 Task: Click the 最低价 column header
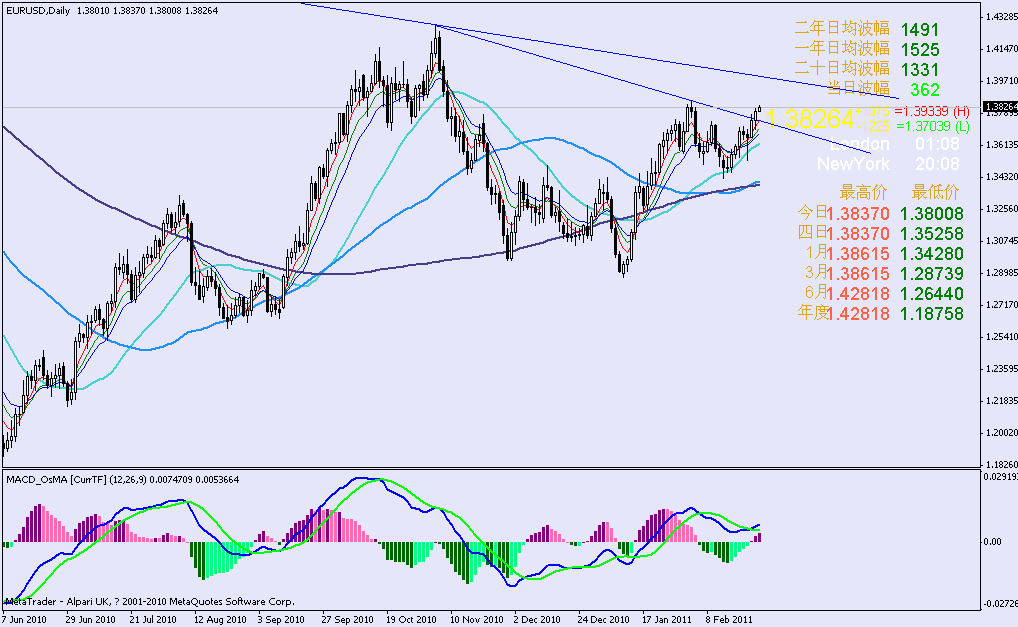point(935,193)
